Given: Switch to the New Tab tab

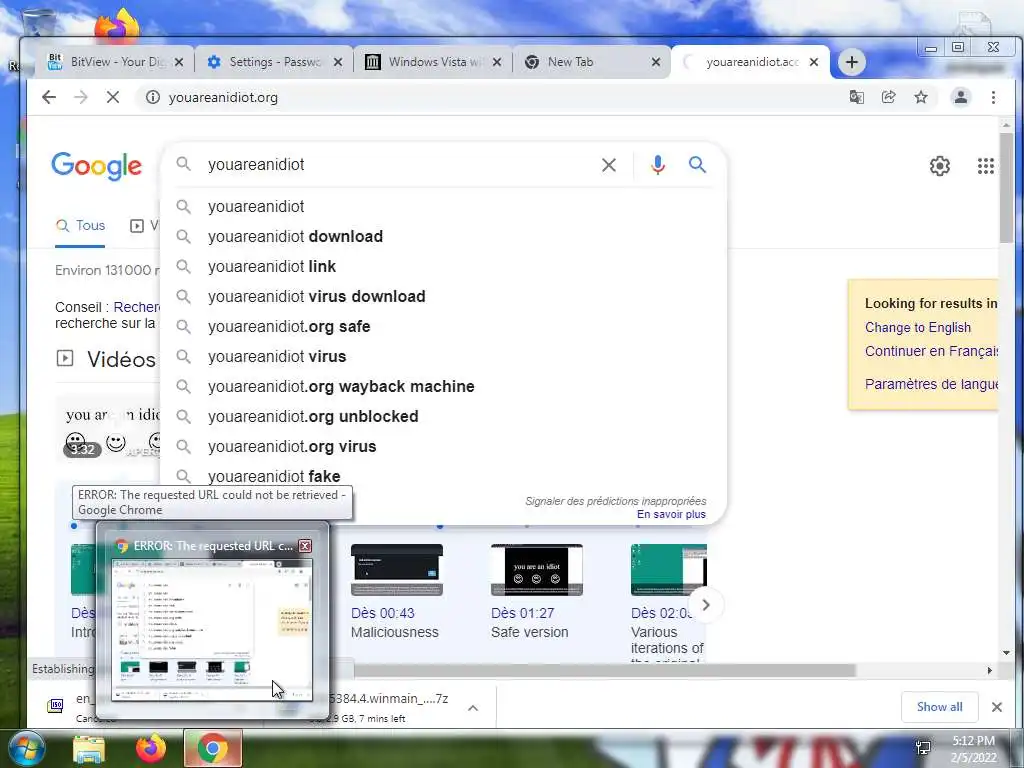Looking at the screenshot, I should point(592,62).
